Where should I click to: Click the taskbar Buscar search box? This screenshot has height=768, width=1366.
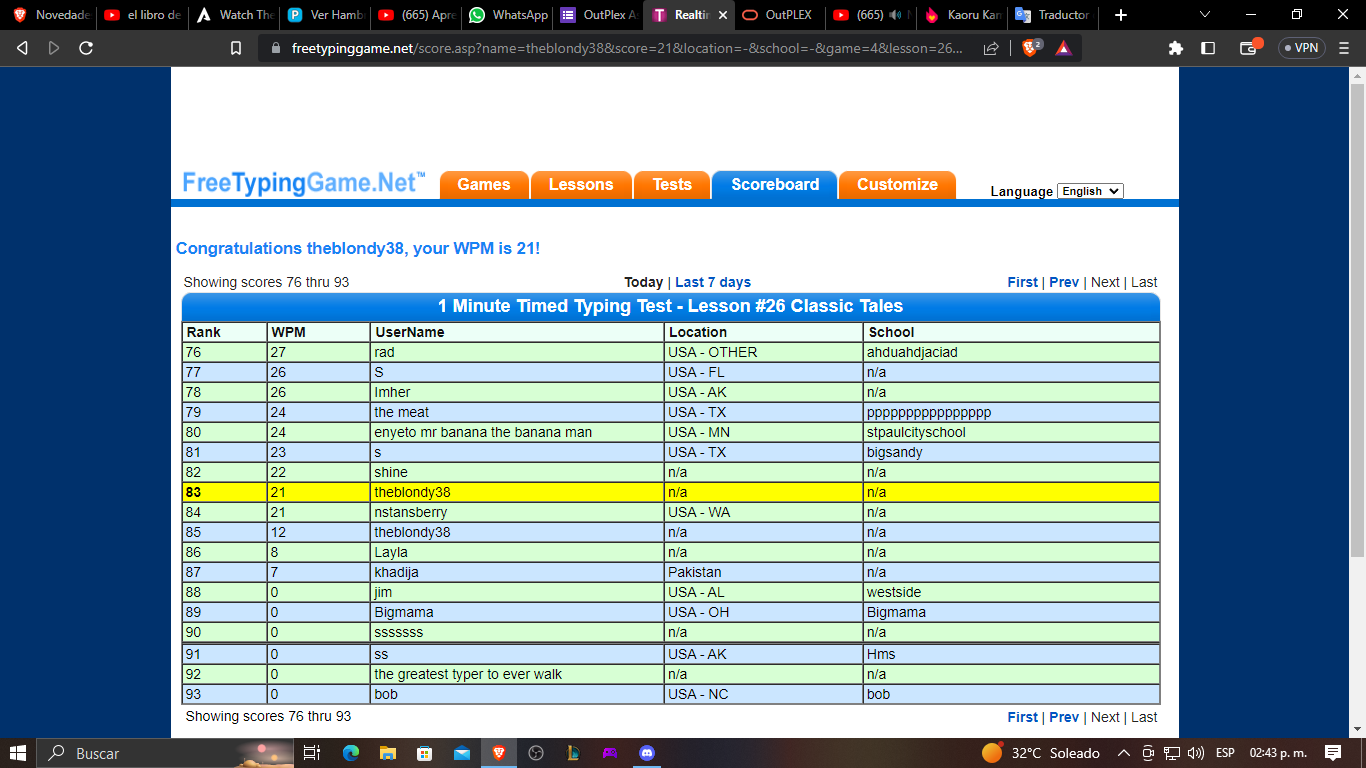pos(165,753)
